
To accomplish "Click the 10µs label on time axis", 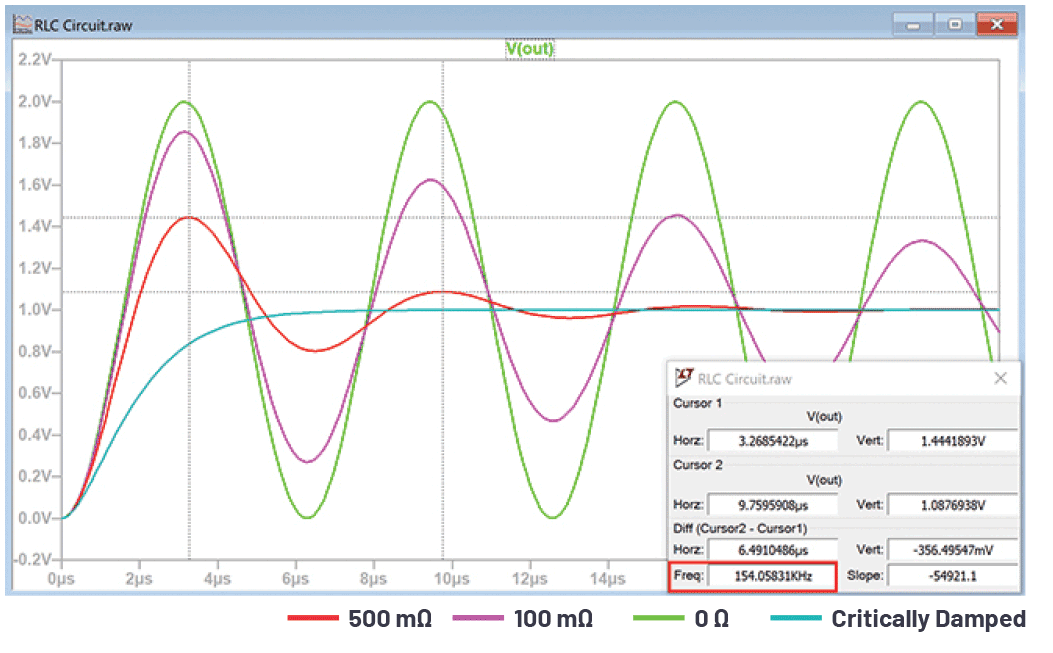I will [x=452, y=578].
